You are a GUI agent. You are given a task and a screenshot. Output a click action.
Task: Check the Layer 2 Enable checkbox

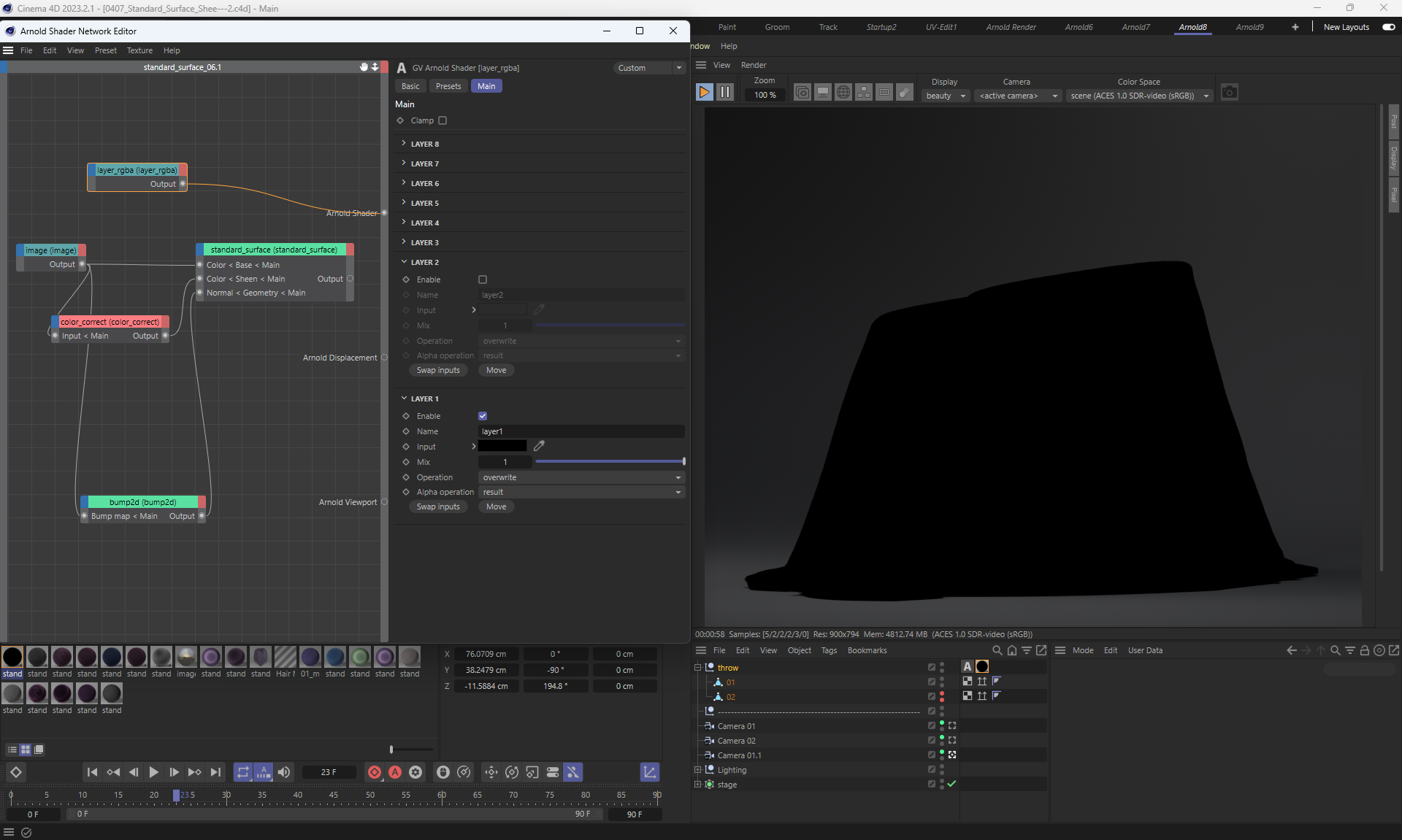(483, 280)
